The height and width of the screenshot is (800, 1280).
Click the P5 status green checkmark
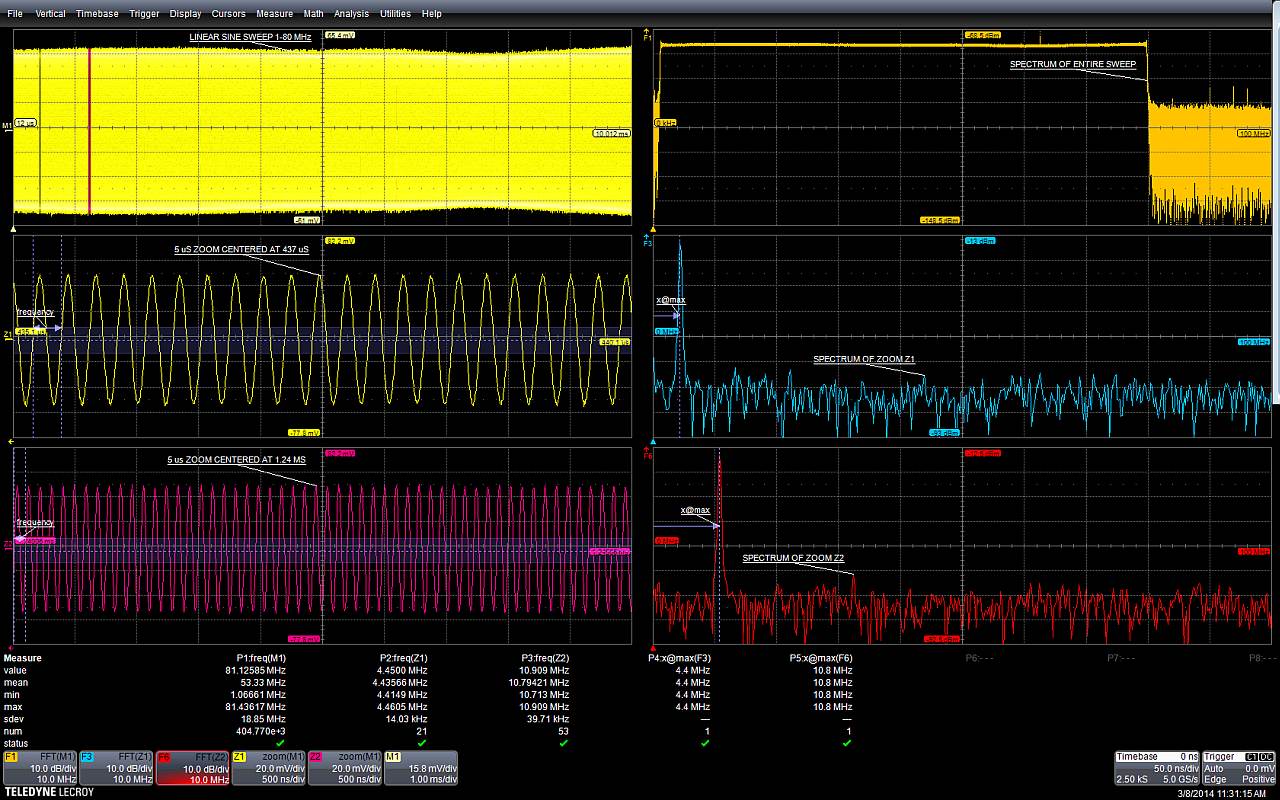tap(847, 743)
